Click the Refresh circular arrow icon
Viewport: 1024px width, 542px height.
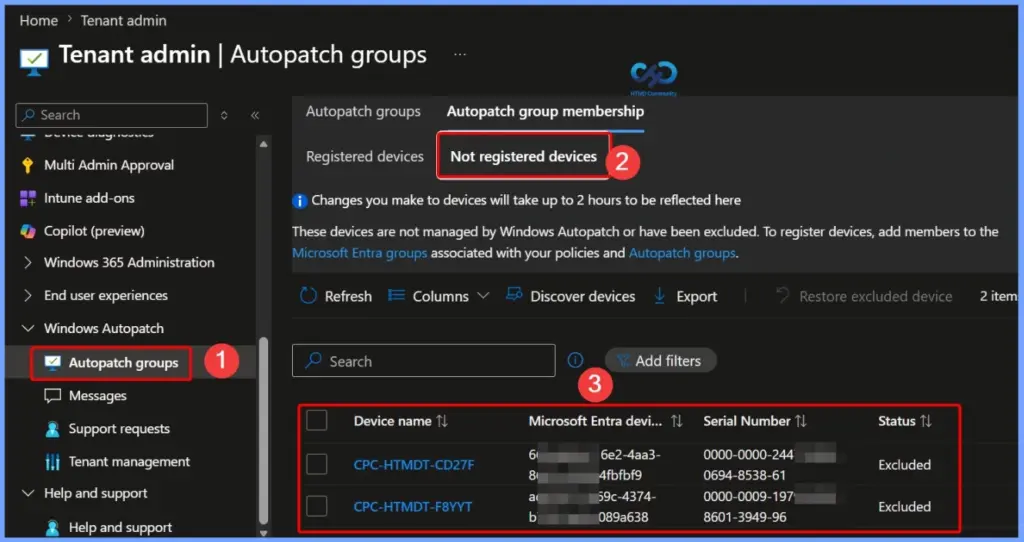coord(308,296)
